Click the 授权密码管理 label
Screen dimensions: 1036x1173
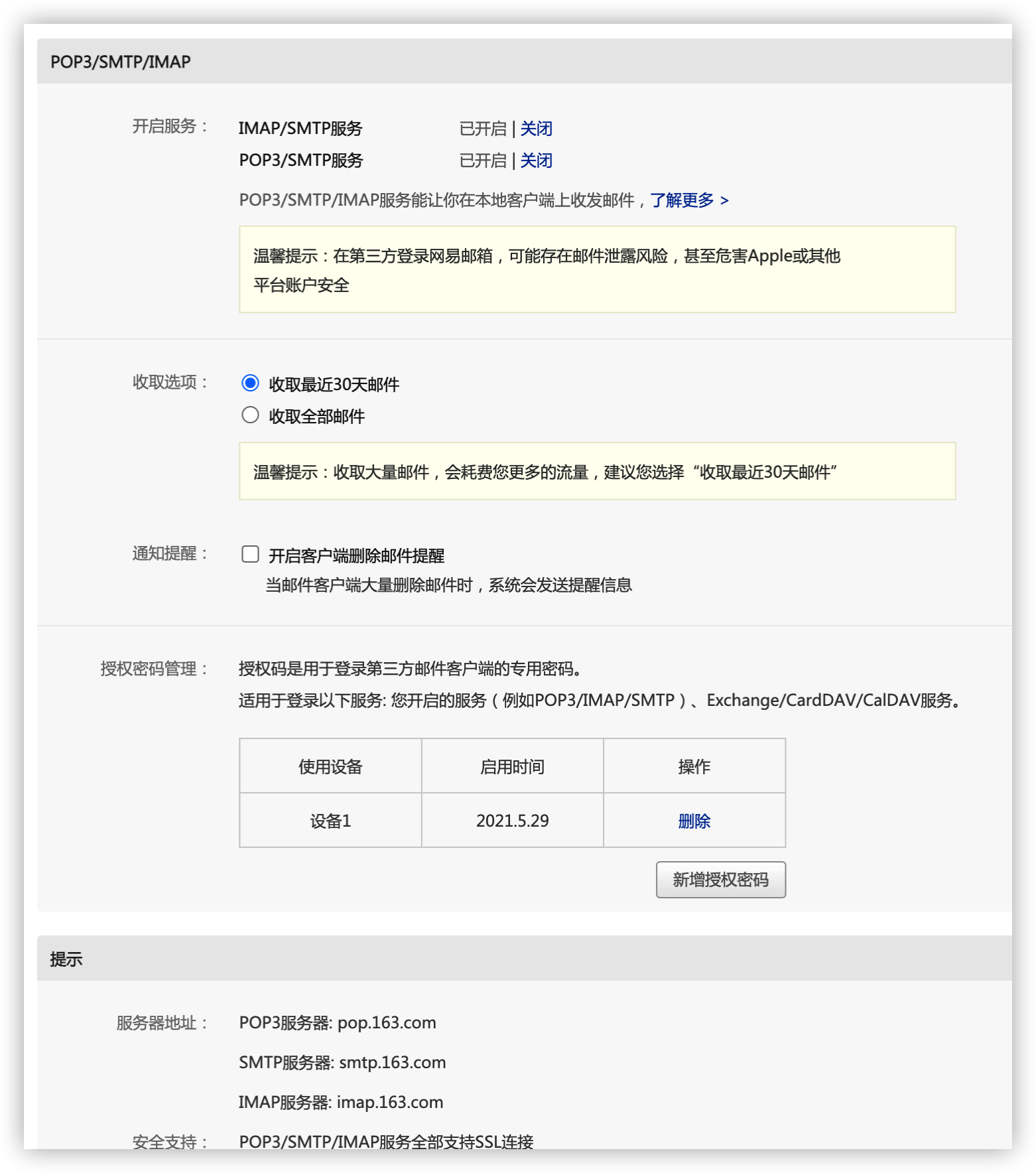pyautogui.click(x=155, y=668)
